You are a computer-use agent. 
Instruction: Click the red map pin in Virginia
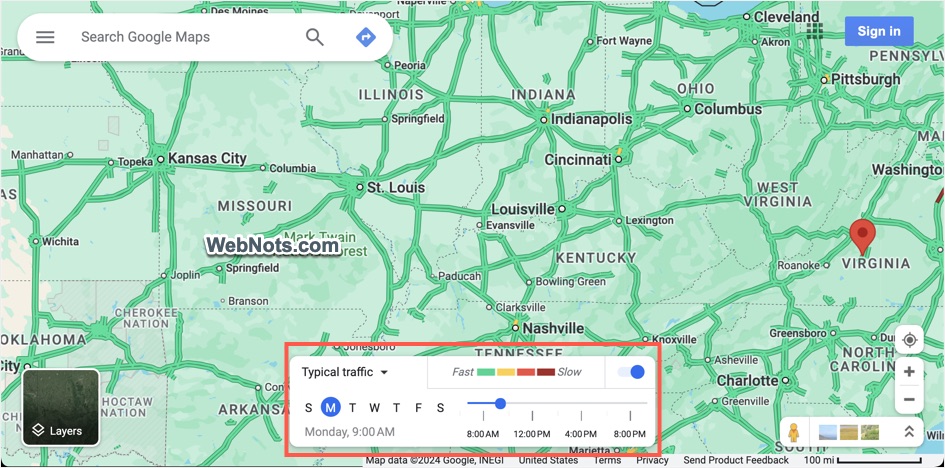click(x=862, y=236)
